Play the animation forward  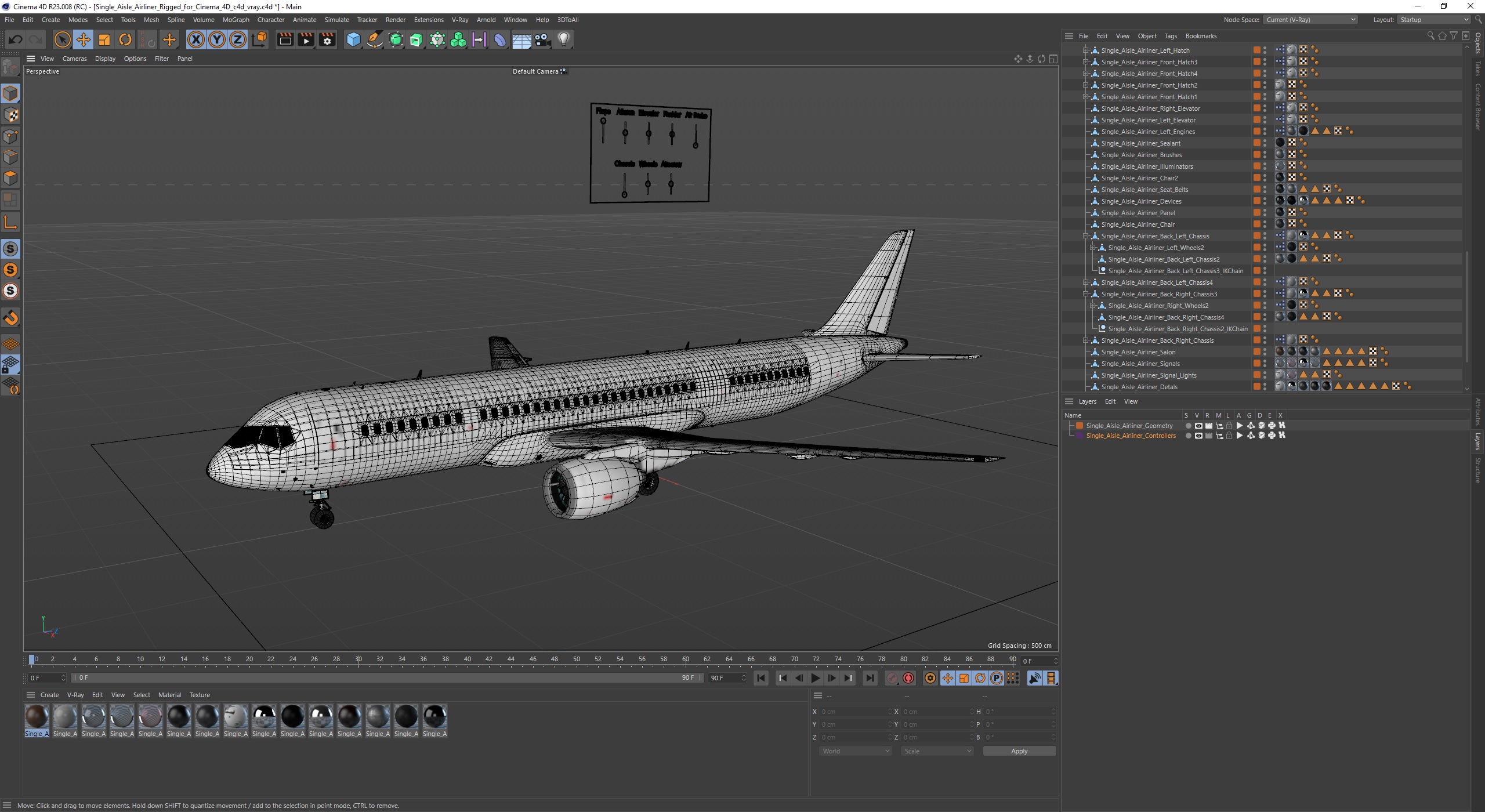816,678
